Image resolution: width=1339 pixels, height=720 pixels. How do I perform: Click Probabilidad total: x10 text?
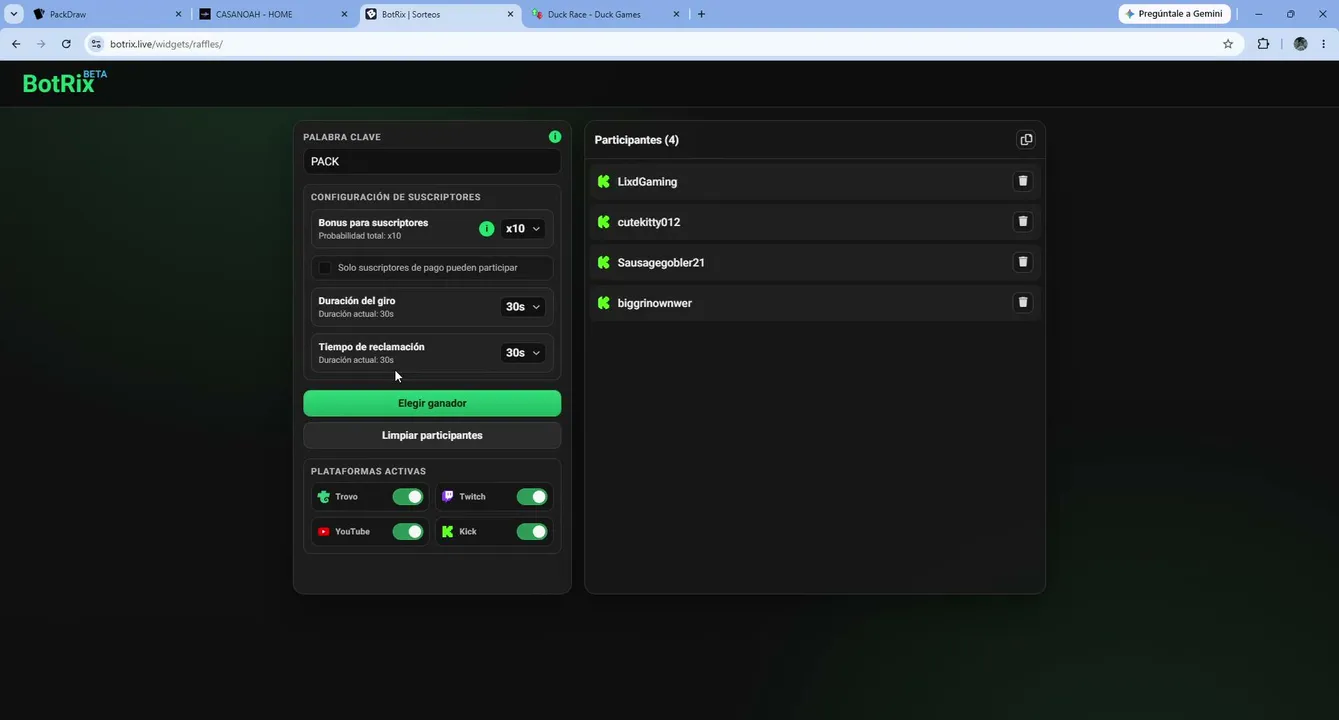(360, 236)
